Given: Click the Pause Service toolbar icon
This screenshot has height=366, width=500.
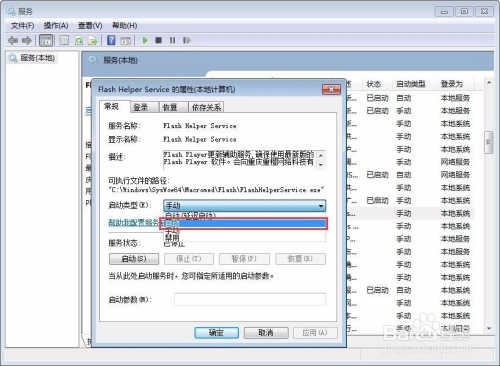Looking at the screenshot, I should pyautogui.click(x=172, y=40).
